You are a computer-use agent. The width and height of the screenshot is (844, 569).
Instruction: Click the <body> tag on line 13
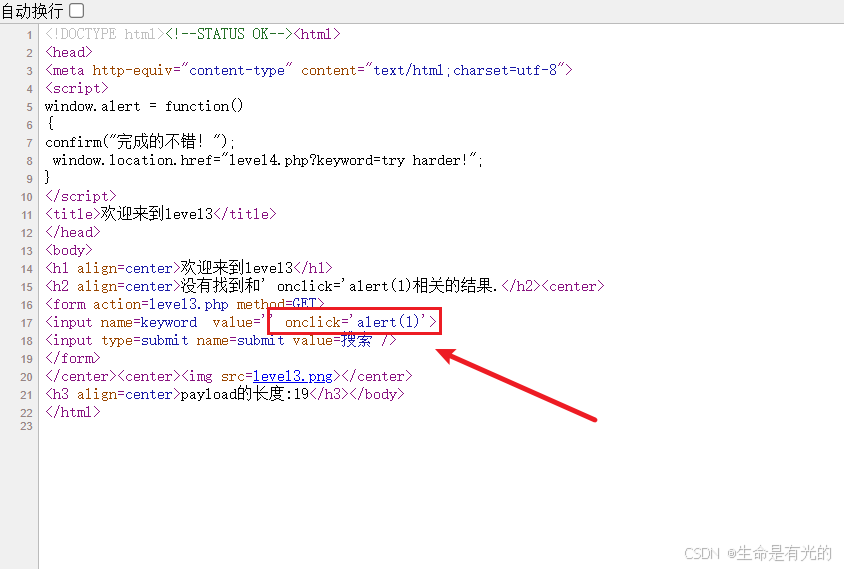[x=69, y=250]
